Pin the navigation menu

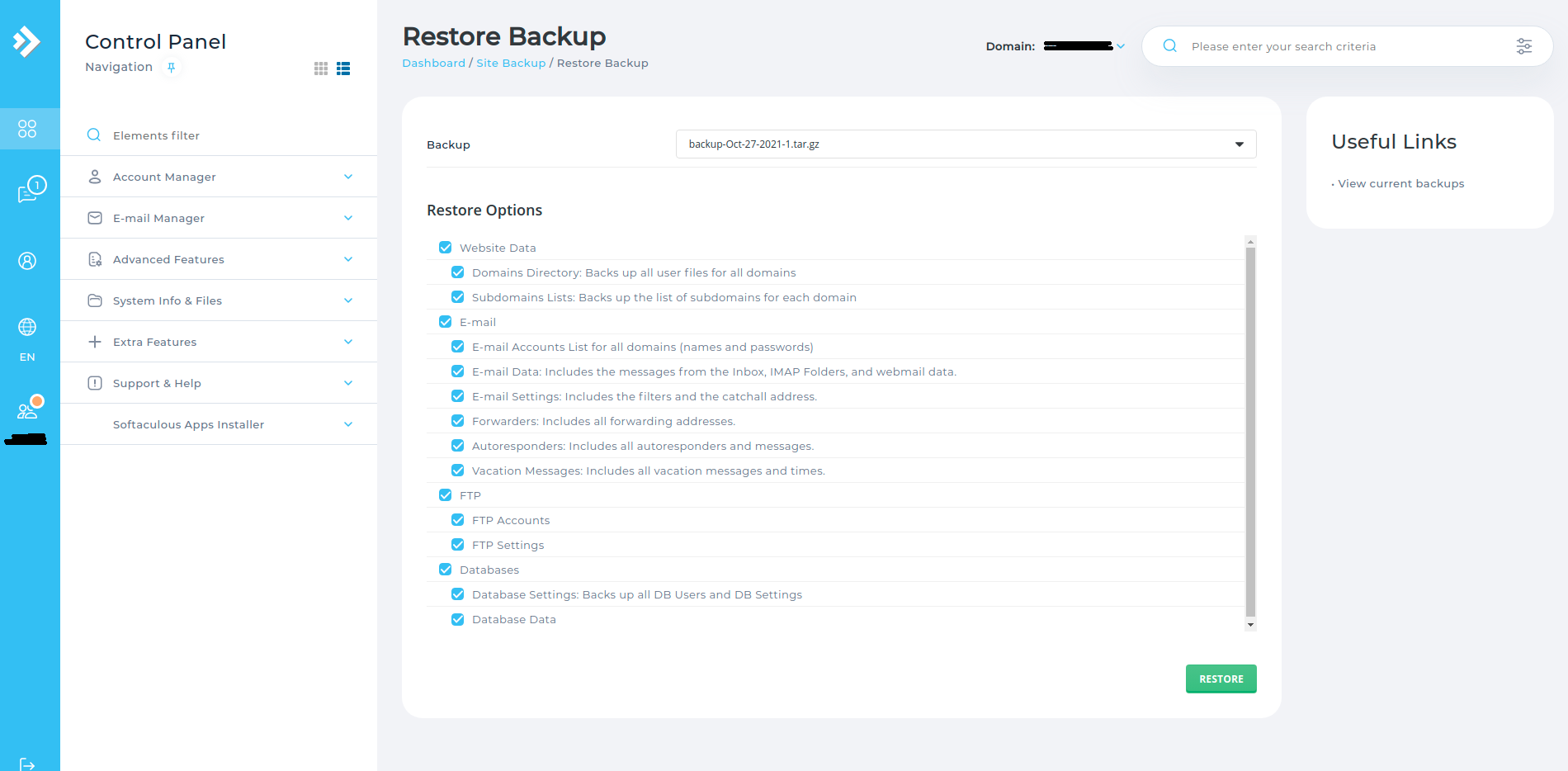tap(171, 67)
